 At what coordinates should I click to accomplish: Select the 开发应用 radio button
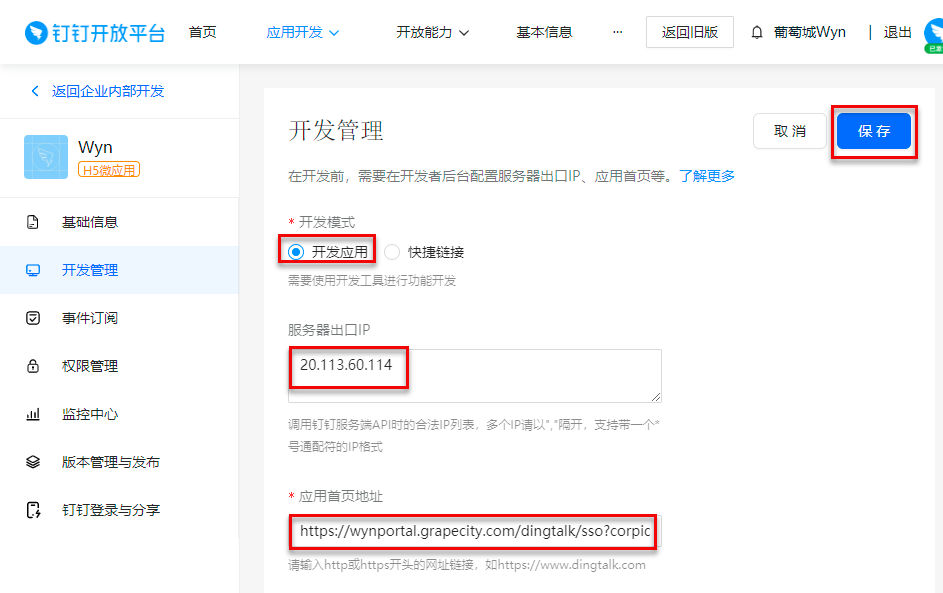295,252
